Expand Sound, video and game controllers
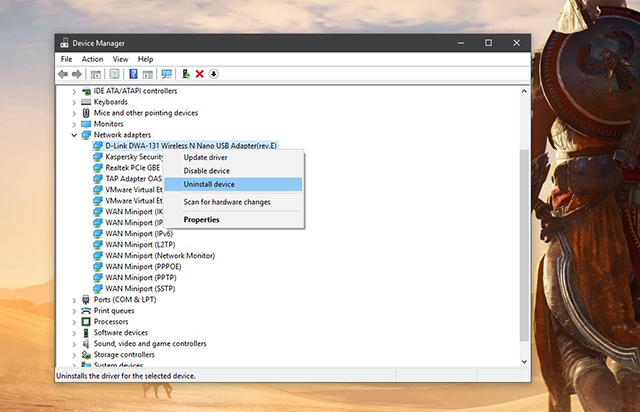 coord(75,344)
